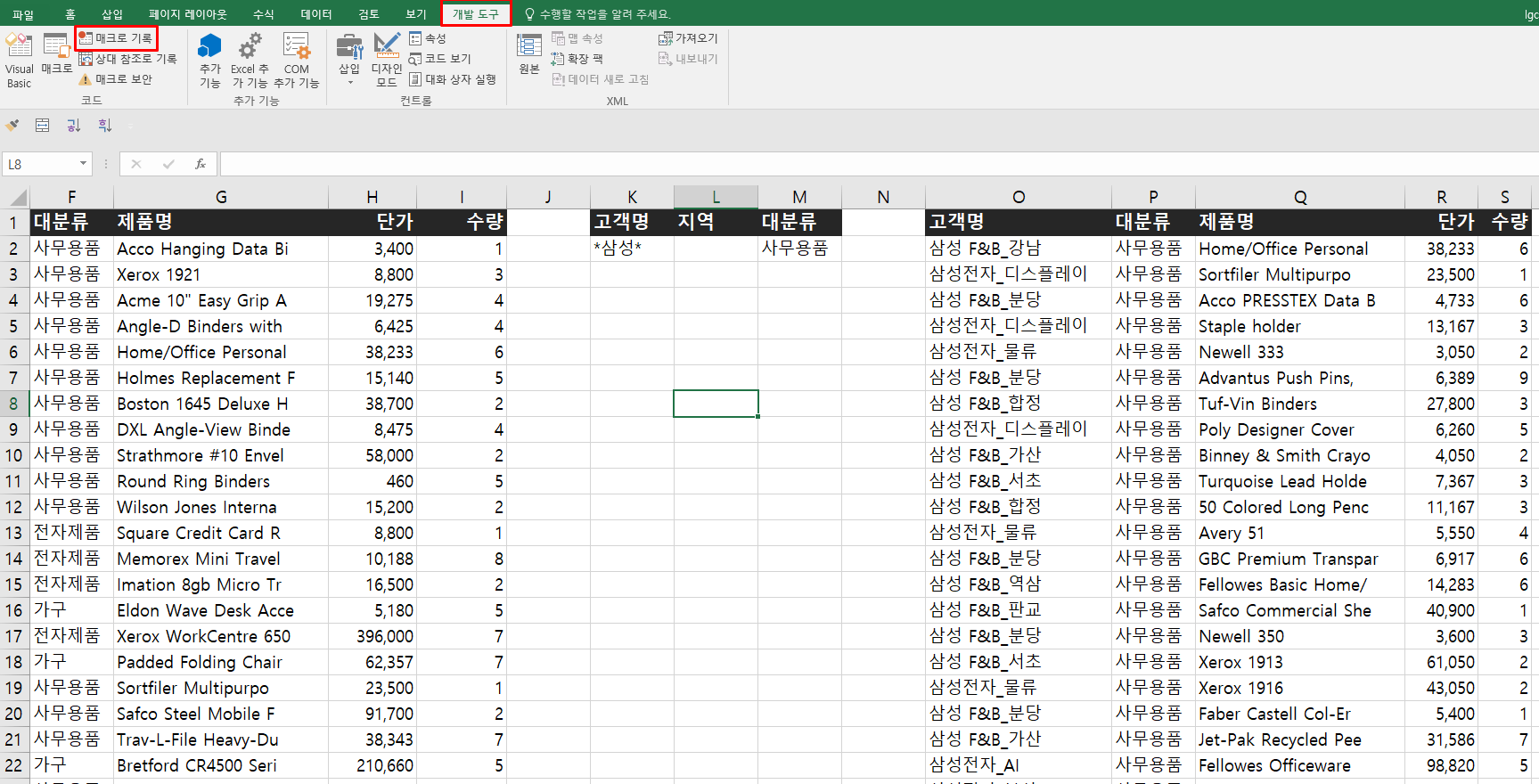Click the format painter brush in quick toolbar
The width and height of the screenshot is (1539, 784).
12,126
